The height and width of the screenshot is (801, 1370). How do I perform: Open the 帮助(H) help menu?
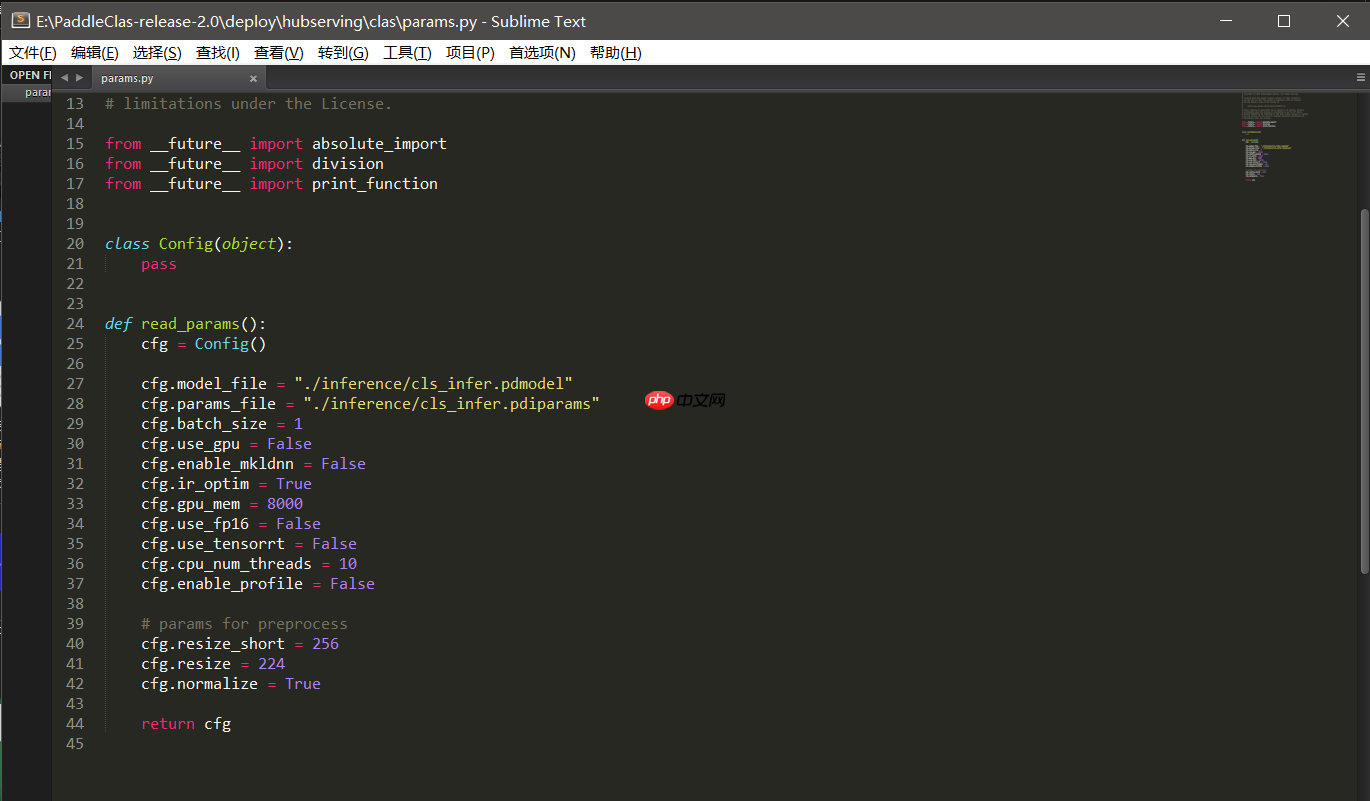click(616, 52)
